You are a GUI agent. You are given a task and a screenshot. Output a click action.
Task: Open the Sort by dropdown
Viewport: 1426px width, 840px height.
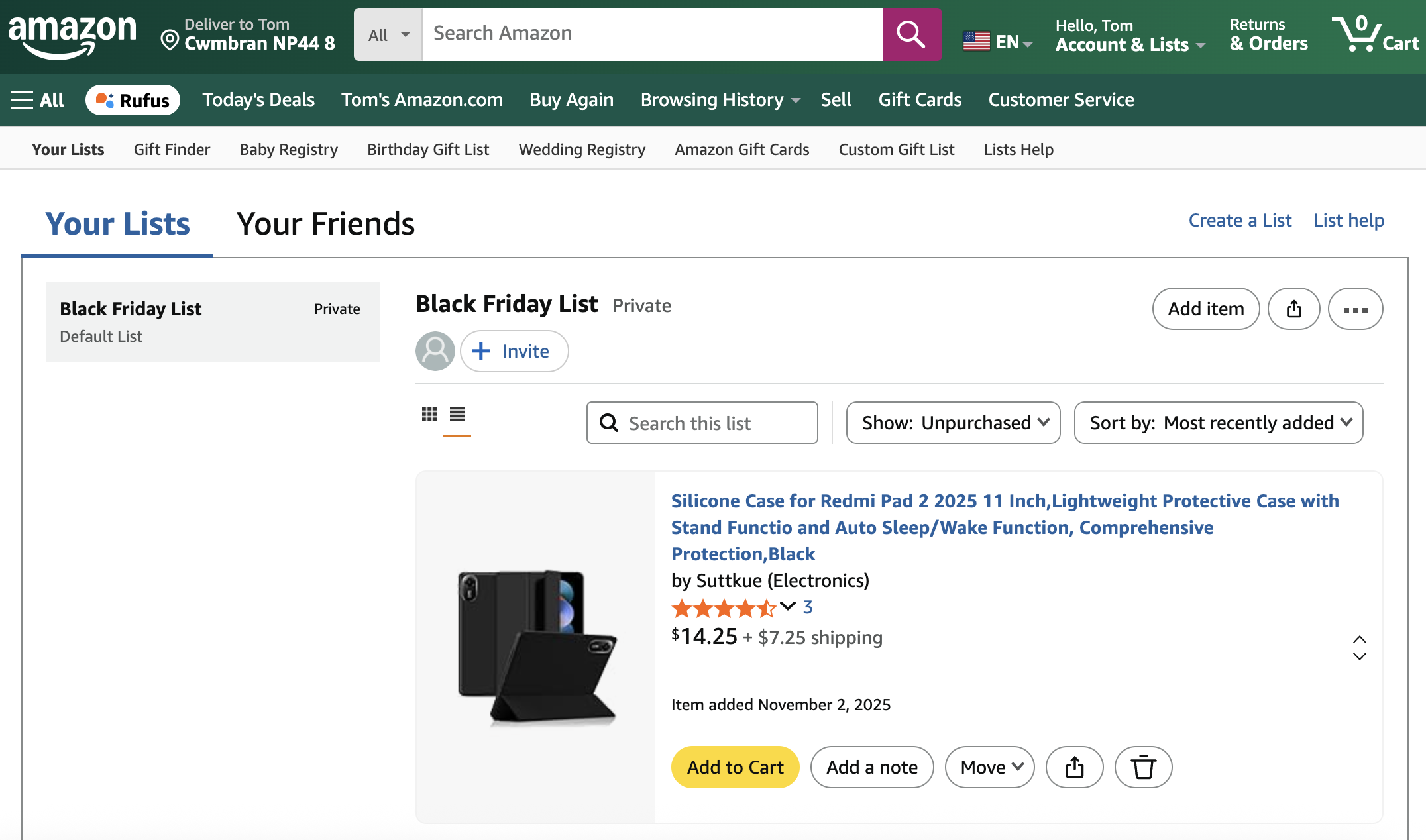coord(1218,423)
